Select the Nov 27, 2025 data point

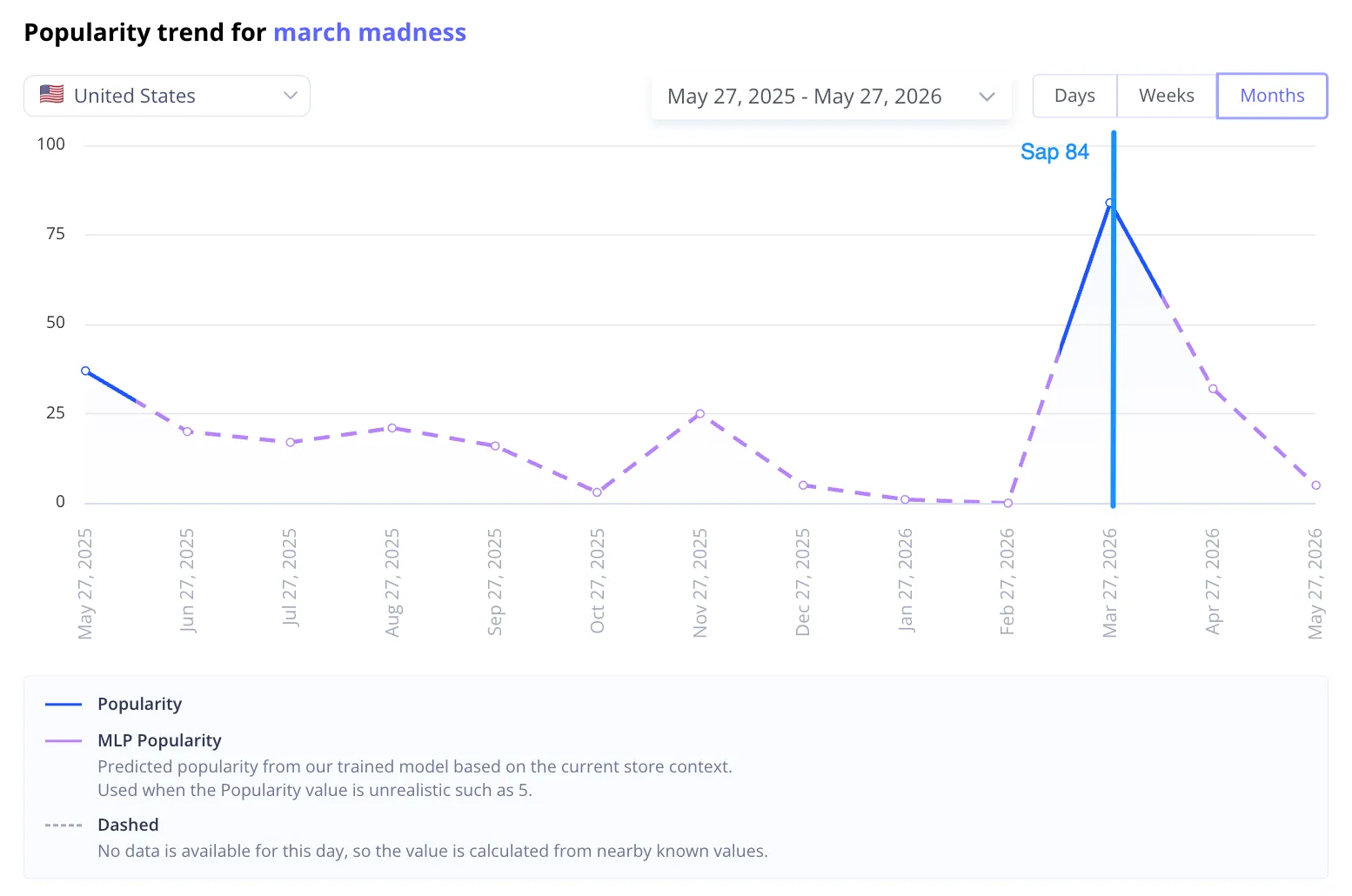click(700, 413)
